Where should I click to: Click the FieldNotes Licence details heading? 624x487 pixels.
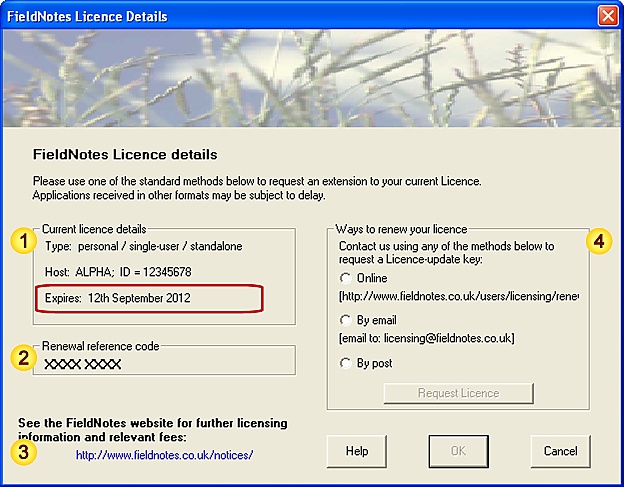(x=125, y=154)
